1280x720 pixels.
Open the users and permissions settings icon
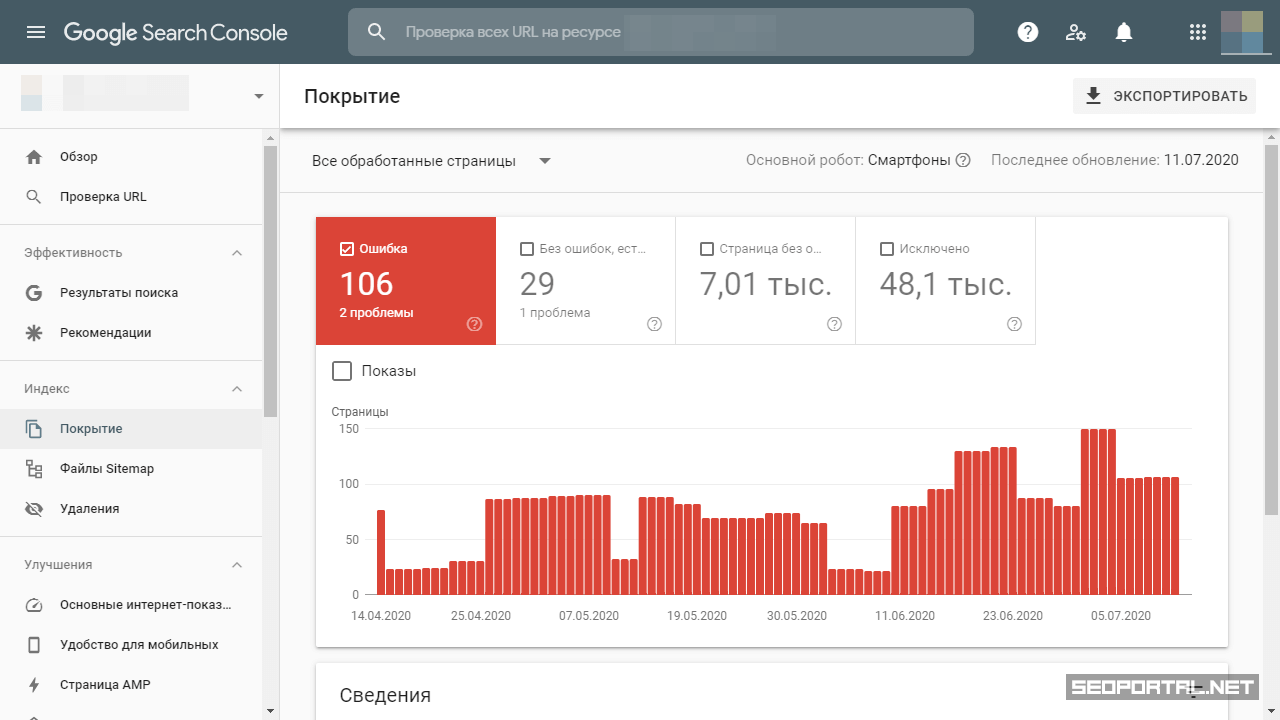click(x=1076, y=32)
